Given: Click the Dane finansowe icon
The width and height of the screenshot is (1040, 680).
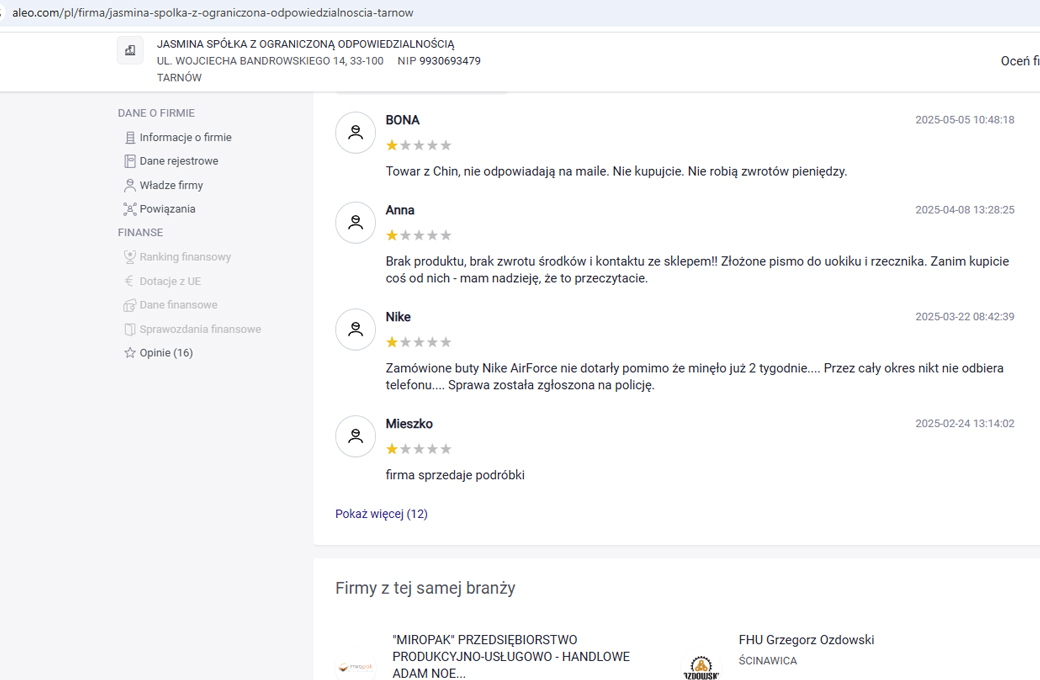Looking at the screenshot, I should [130, 305].
